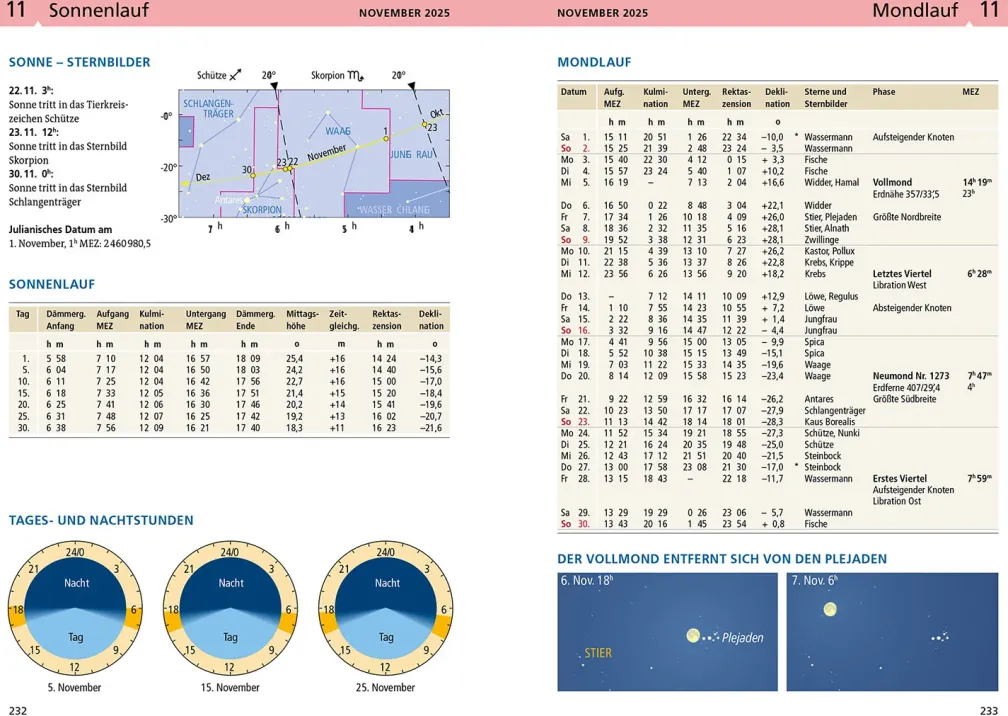Screen dimensions: 1008x716
Task: Click the Scorpio symbol beside Skorpion
Action: [356, 76]
